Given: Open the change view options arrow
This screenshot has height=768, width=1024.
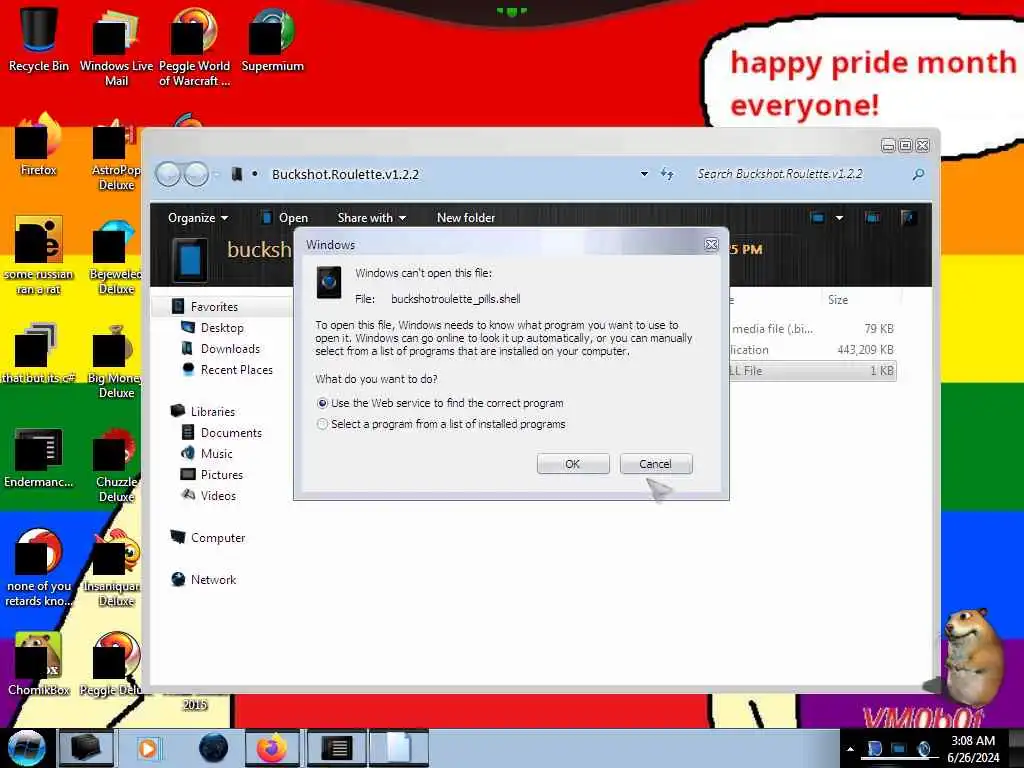Looking at the screenshot, I should tap(839, 217).
